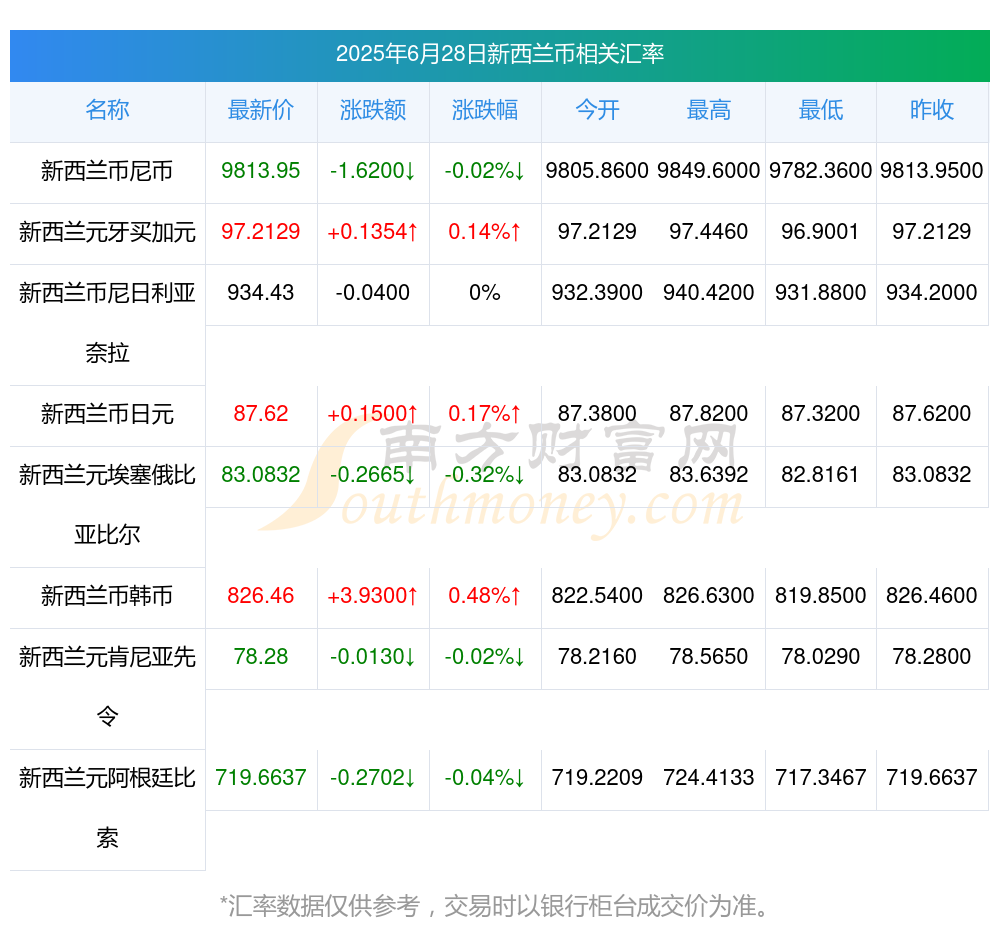Viewport: 1000px width, 937px height.
Task: Click the change amount +0.1500↑
Action: click(x=373, y=413)
